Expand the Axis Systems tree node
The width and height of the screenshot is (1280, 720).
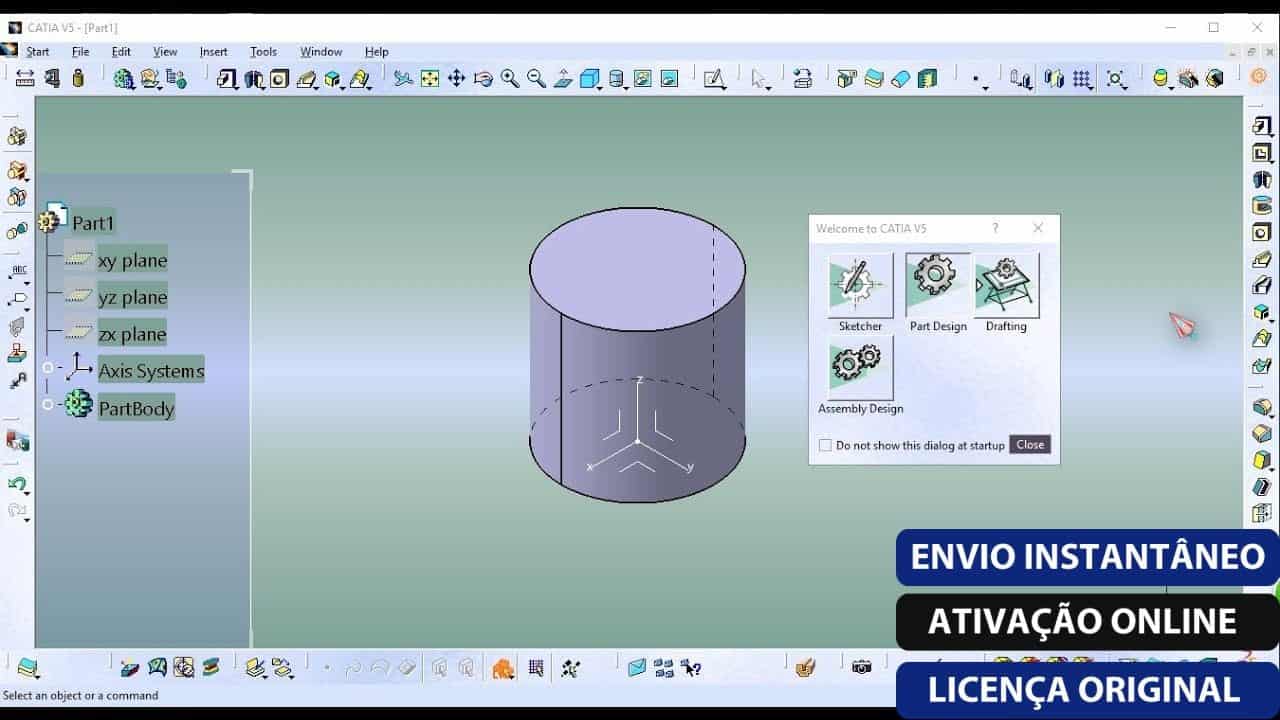47,368
